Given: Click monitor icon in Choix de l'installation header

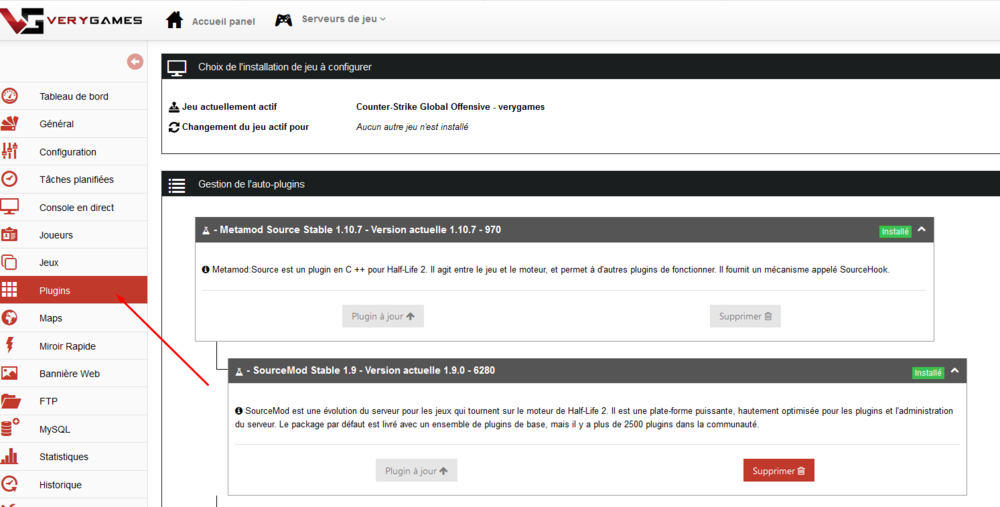Looking at the screenshot, I should pos(177,68).
